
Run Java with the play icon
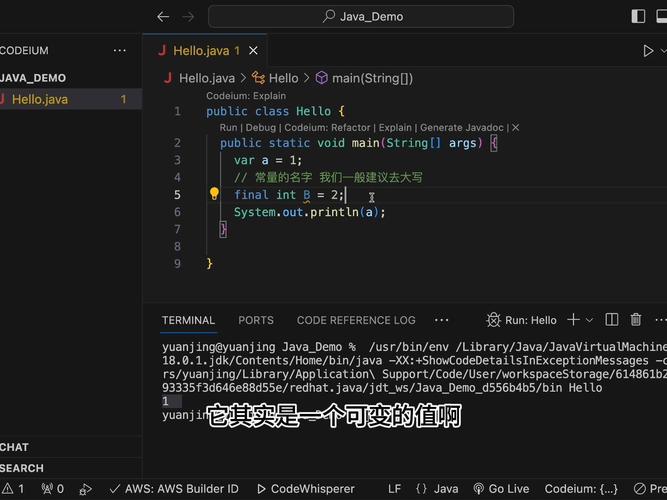click(x=648, y=51)
